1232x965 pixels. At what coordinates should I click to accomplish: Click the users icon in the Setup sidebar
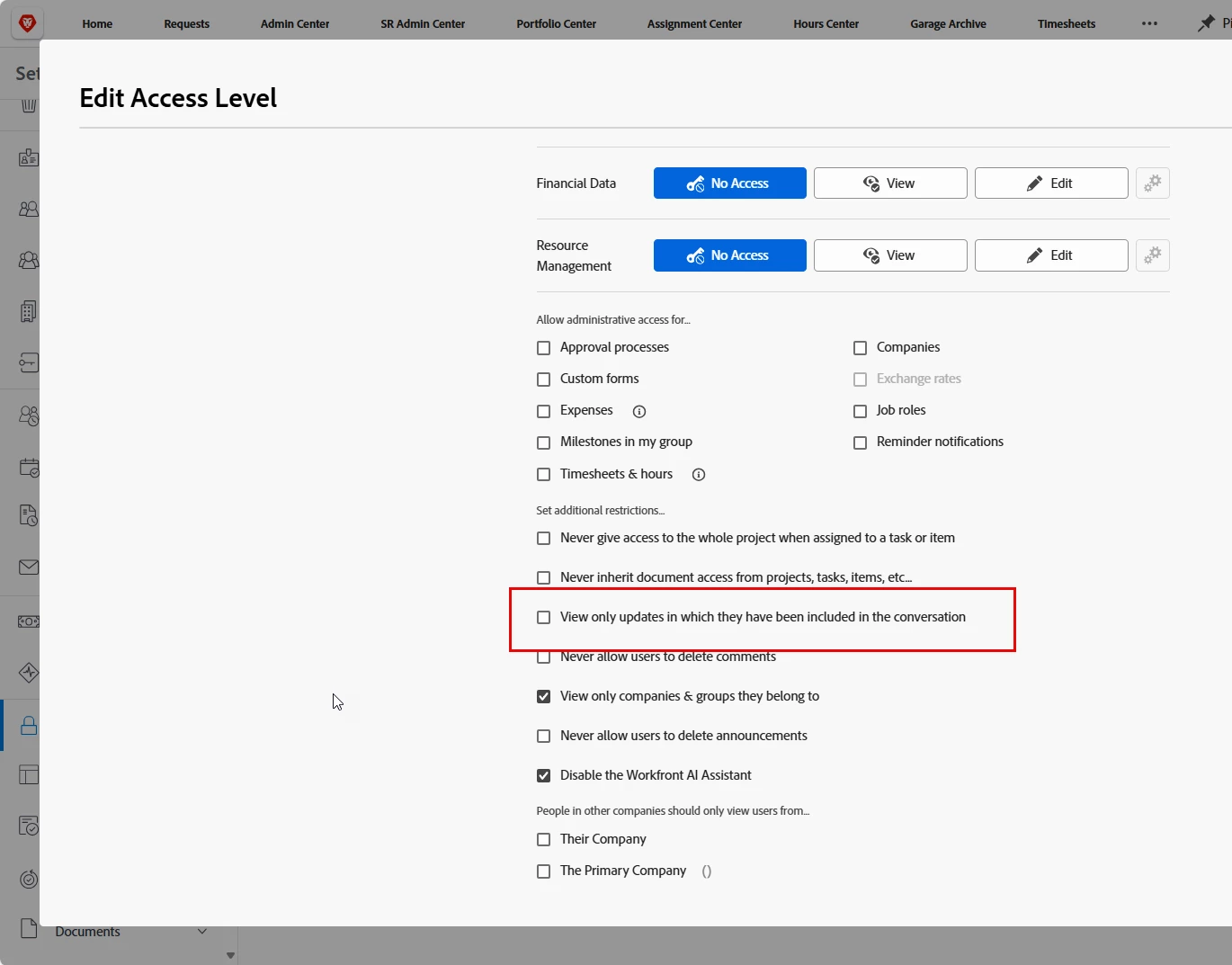[x=29, y=209]
